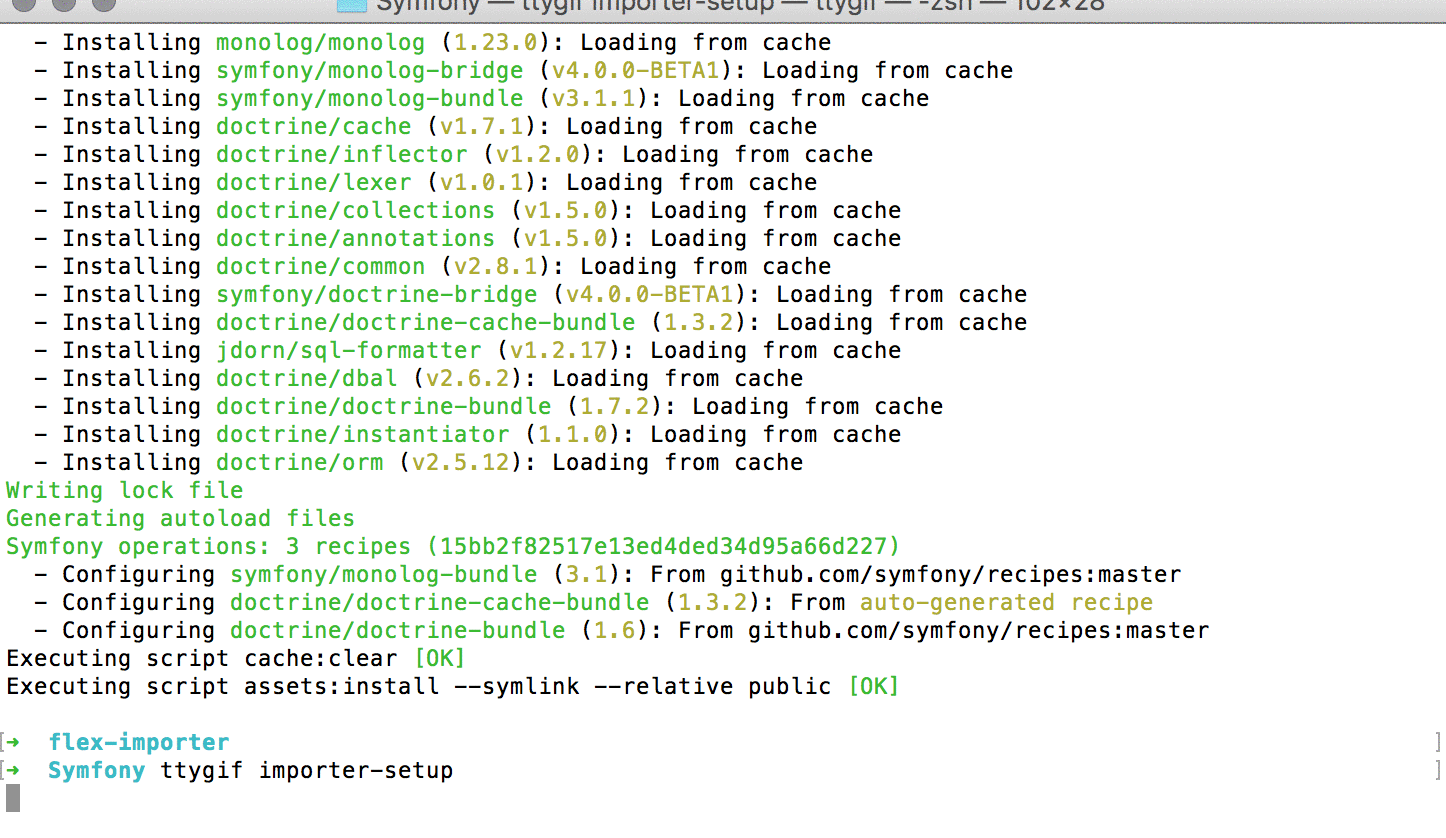1446x838 pixels.
Task: Click the flex-importer prompt directory
Action: (x=138, y=743)
